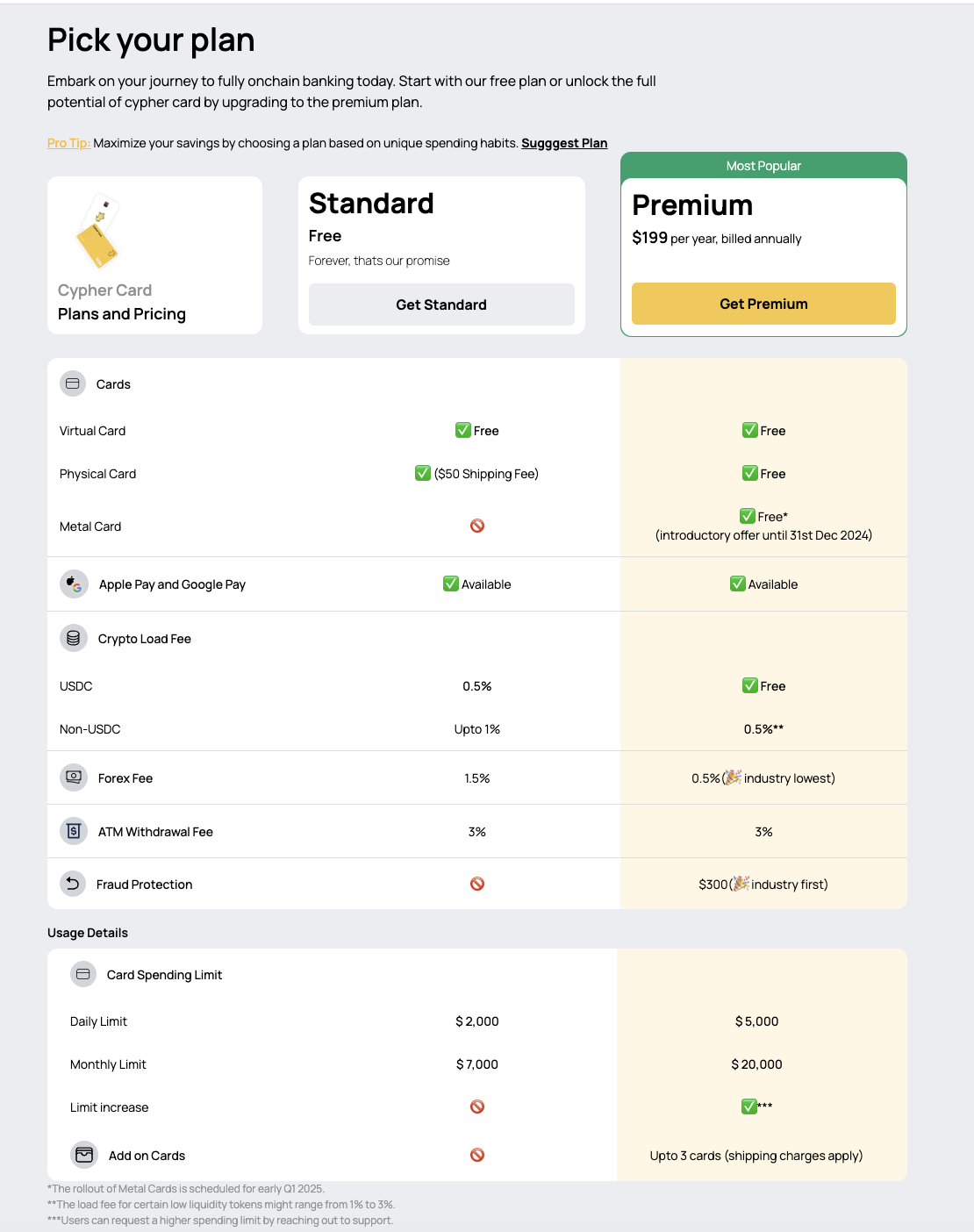Click the party popper beside industry lowest

(734, 777)
